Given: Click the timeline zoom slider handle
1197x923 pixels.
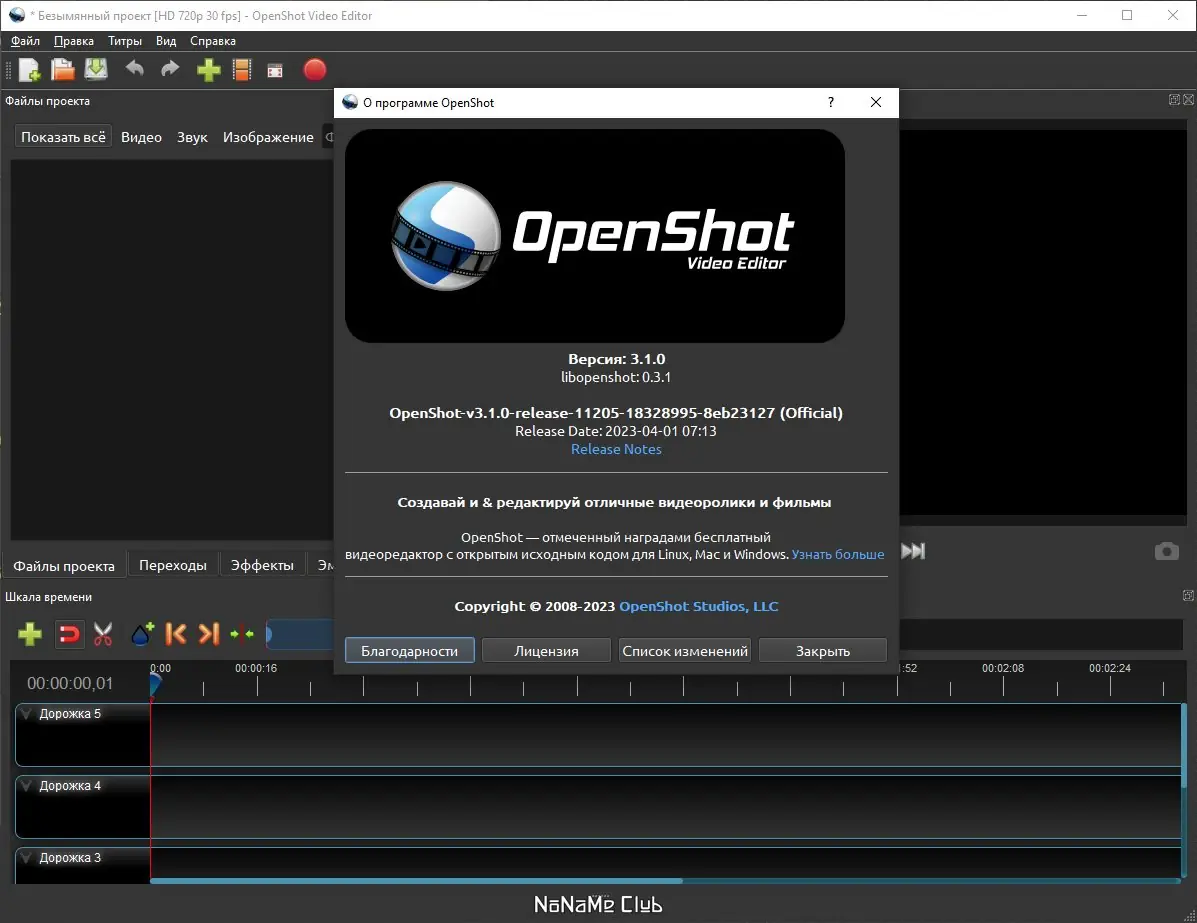Looking at the screenshot, I should click(269, 634).
